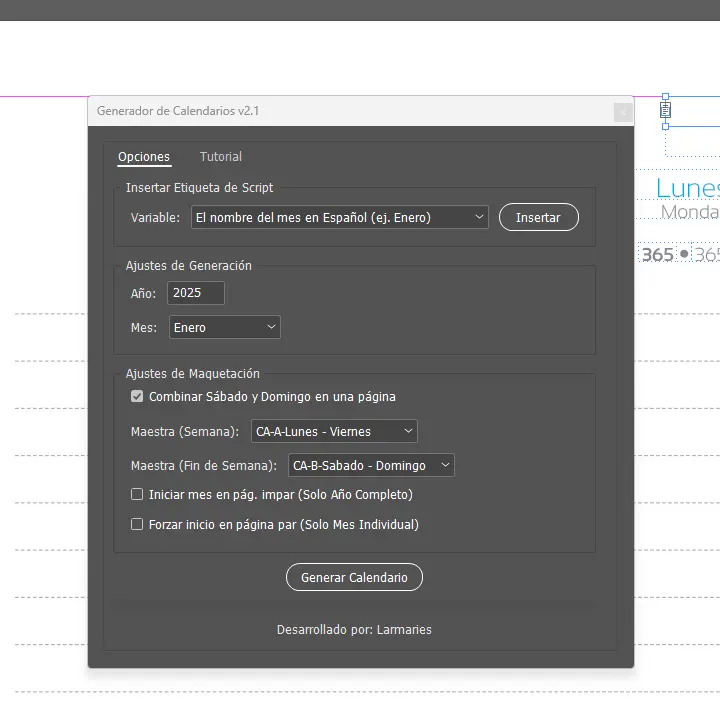Switch to the Tutorial tab
This screenshot has height=720, width=720.
pyautogui.click(x=221, y=157)
